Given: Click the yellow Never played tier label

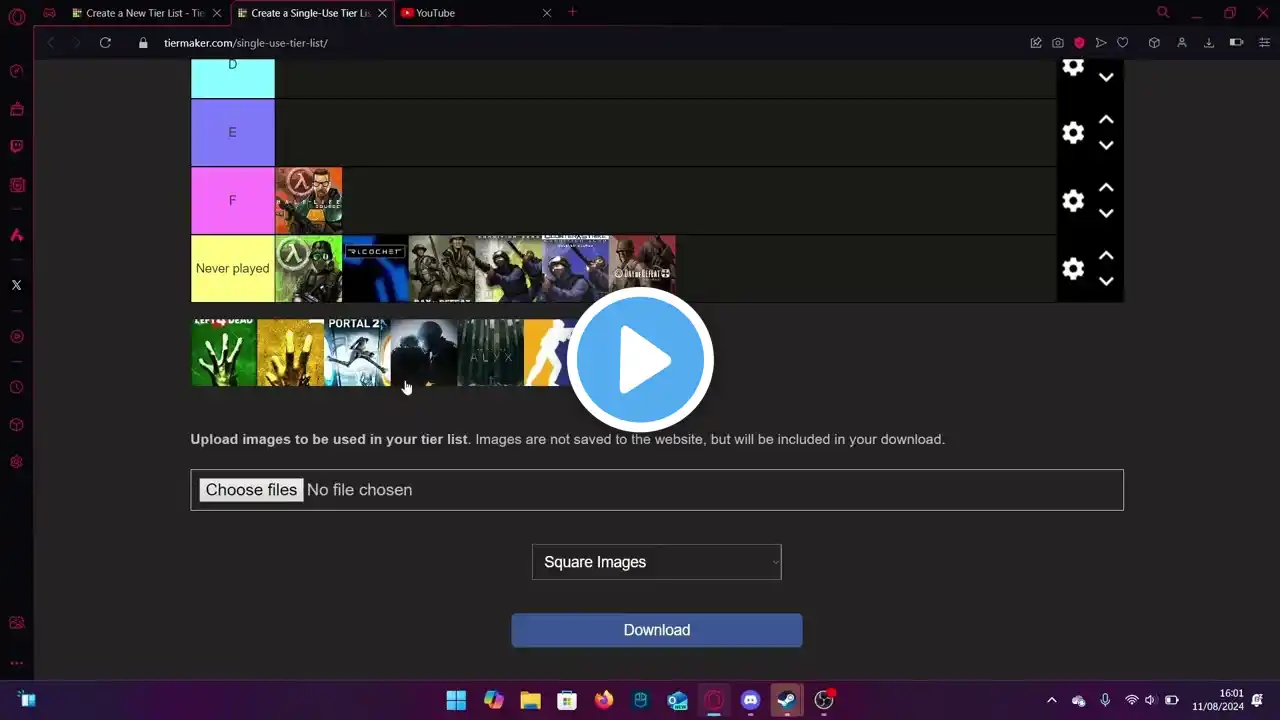Looking at the screenshot, I should 233,269.
